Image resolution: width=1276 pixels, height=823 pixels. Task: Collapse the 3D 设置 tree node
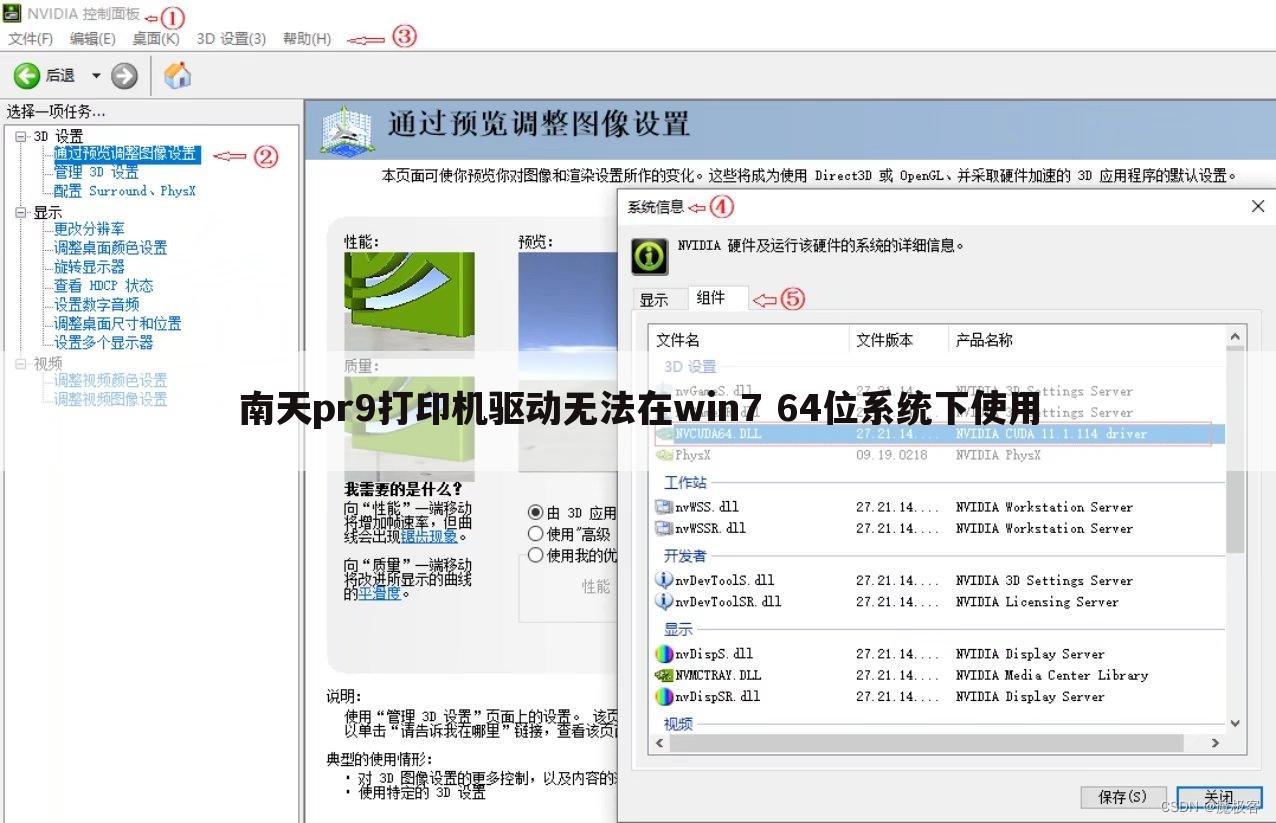click(21, 136)
